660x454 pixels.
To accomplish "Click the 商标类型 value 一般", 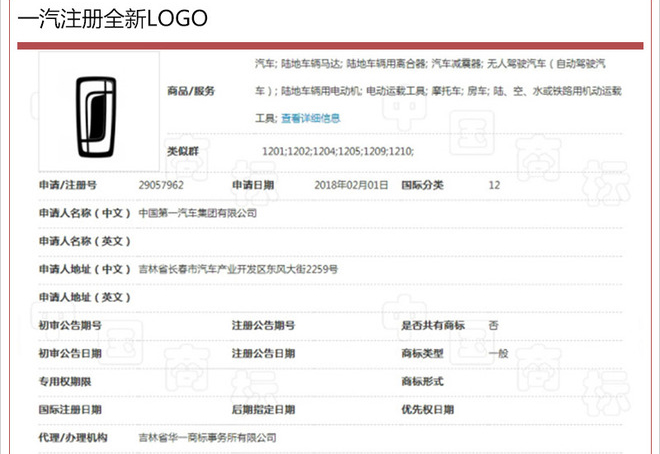I will (x=498, y=353).
